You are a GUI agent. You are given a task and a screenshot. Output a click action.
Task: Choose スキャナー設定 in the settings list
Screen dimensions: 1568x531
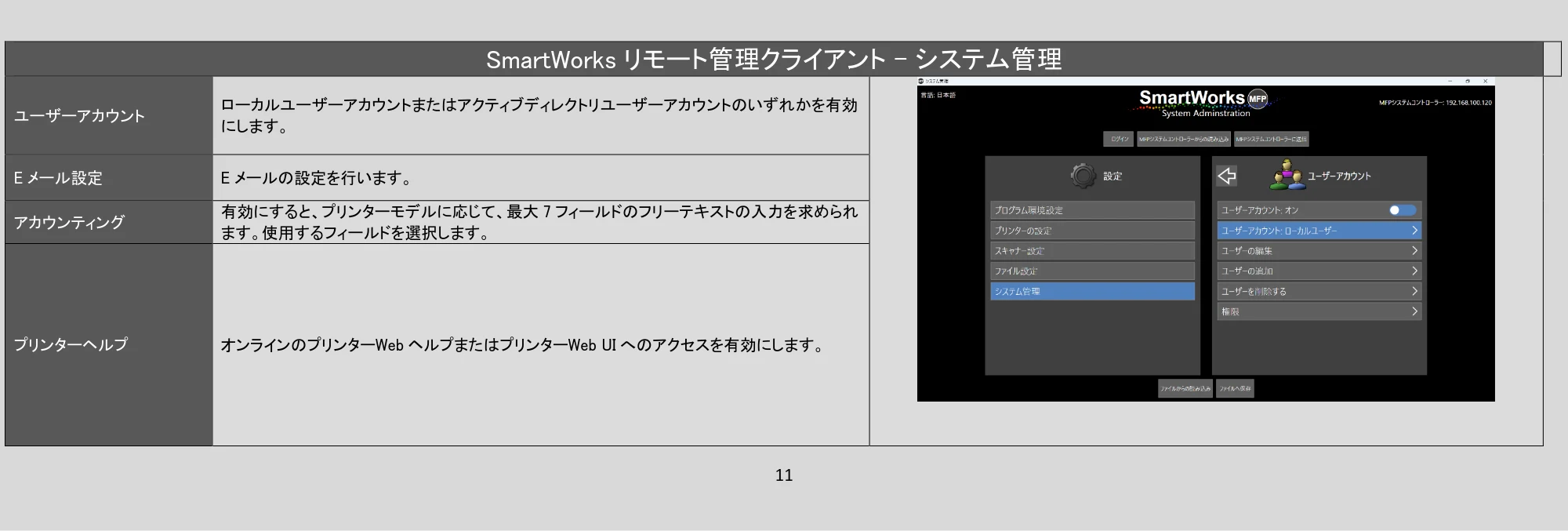(x=1092, y=251)
